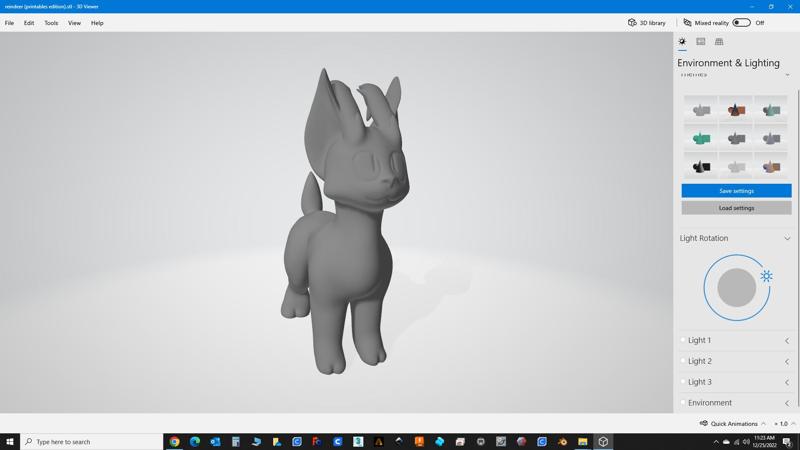Expand the Quick Animations up arrow
This screenshot has height=450, width=800.
763,423
